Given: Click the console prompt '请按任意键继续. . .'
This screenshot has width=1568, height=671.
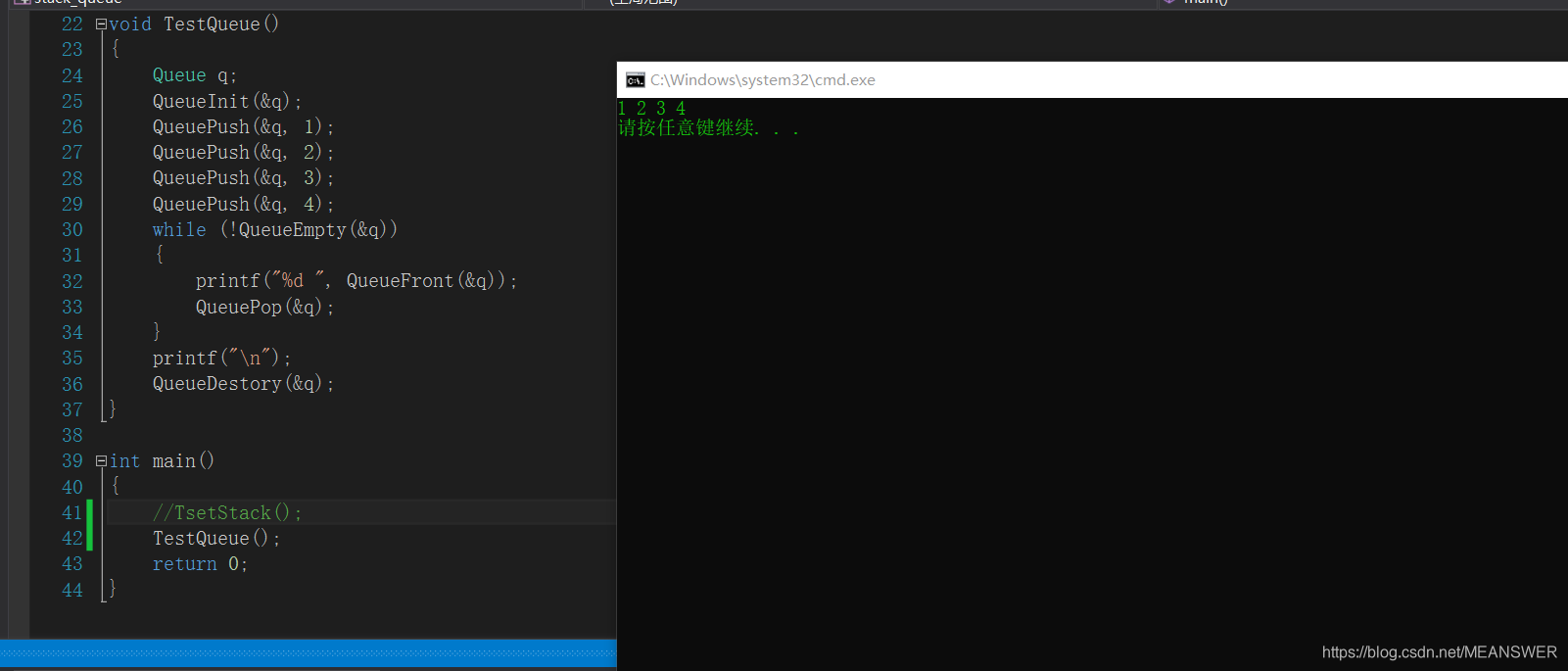Looking at the screenshot, I should tap(709, 128).
